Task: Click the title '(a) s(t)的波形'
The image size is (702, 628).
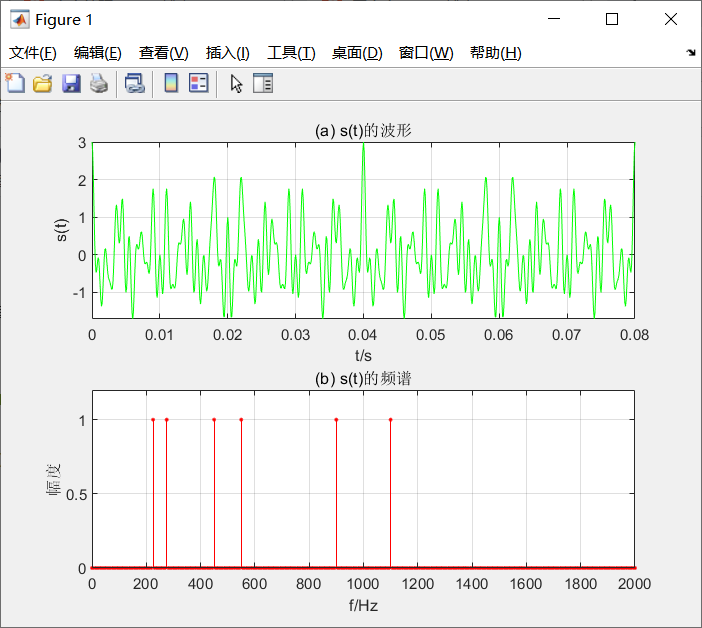Action: 363,131
